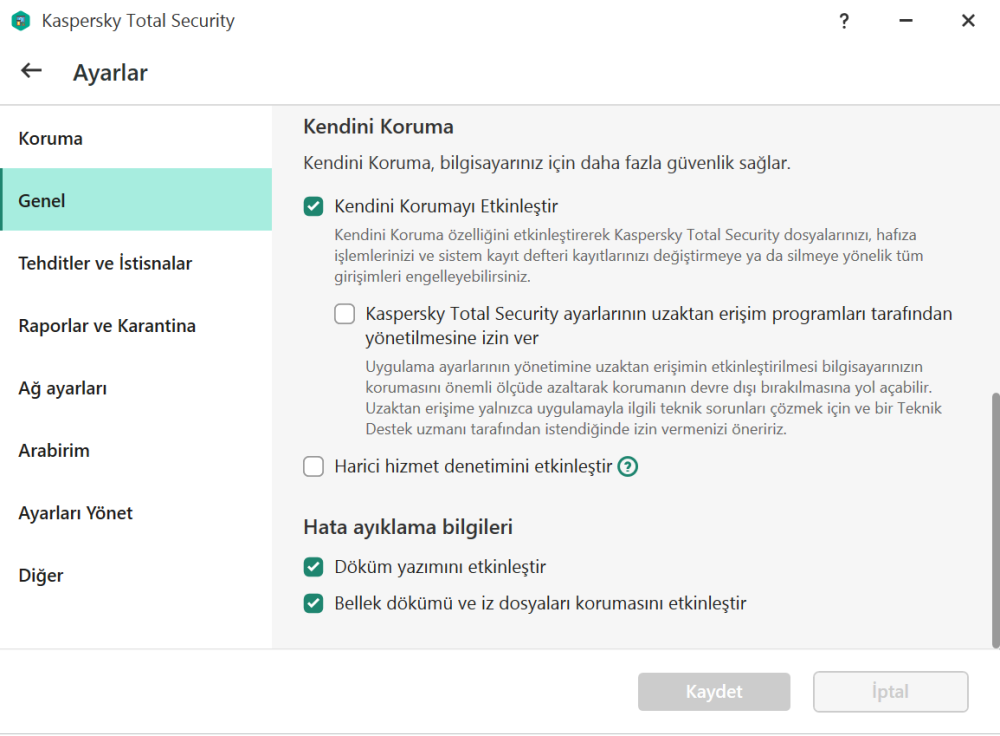This screenshot has height=736, width=1000.
Task: Uncheck Döküm yazımını etkinleştir
Action: (314, 567)
